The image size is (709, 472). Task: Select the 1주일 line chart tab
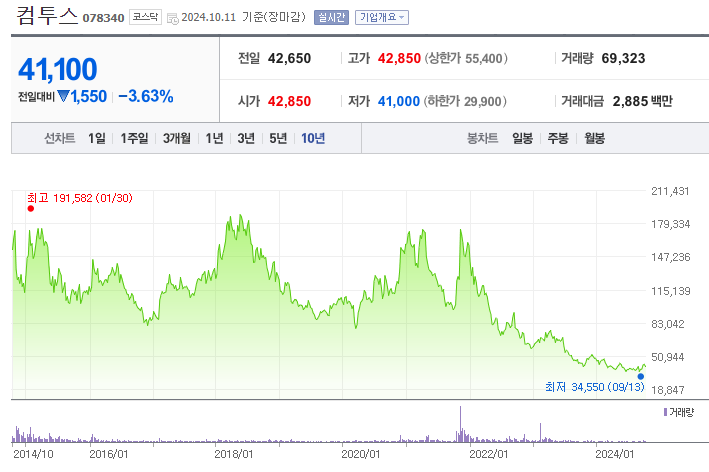pos(134,138)
